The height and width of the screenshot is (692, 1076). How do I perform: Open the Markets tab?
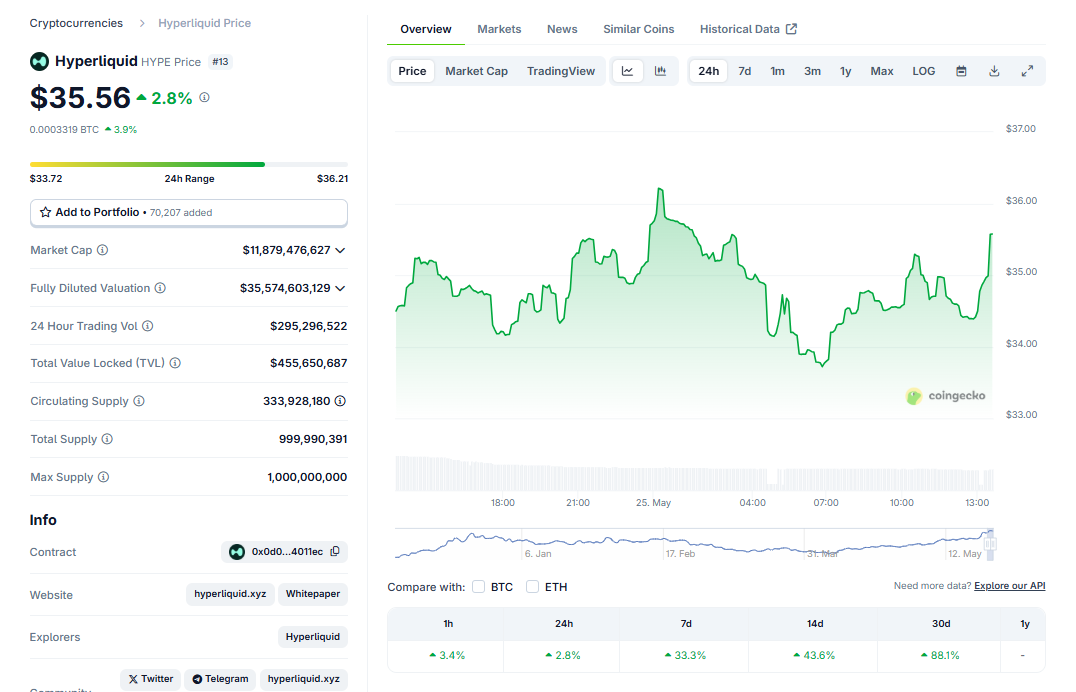(499, 29)
